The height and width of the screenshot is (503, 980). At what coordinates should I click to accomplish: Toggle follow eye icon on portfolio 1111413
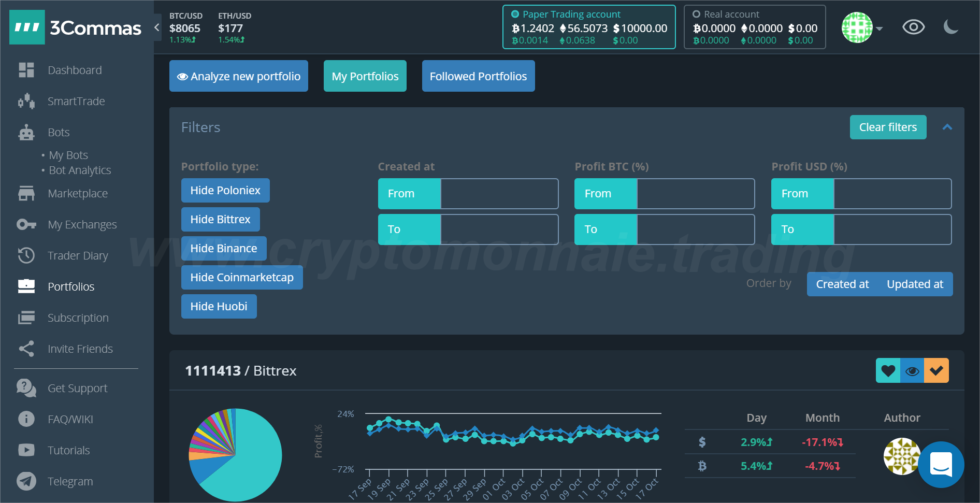[912, 371]
